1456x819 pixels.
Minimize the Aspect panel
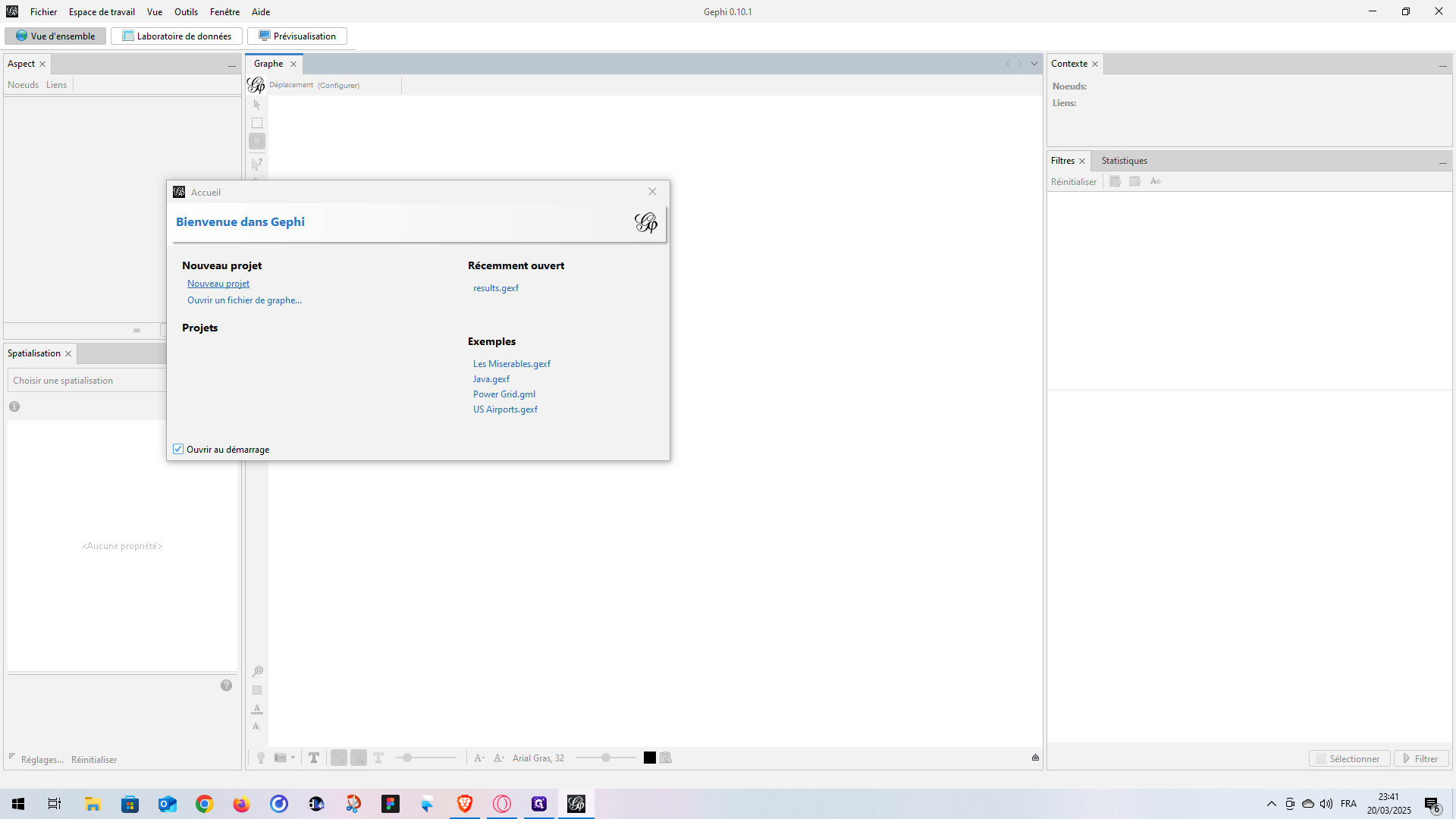pyautogui.click(x=232, y=65)
